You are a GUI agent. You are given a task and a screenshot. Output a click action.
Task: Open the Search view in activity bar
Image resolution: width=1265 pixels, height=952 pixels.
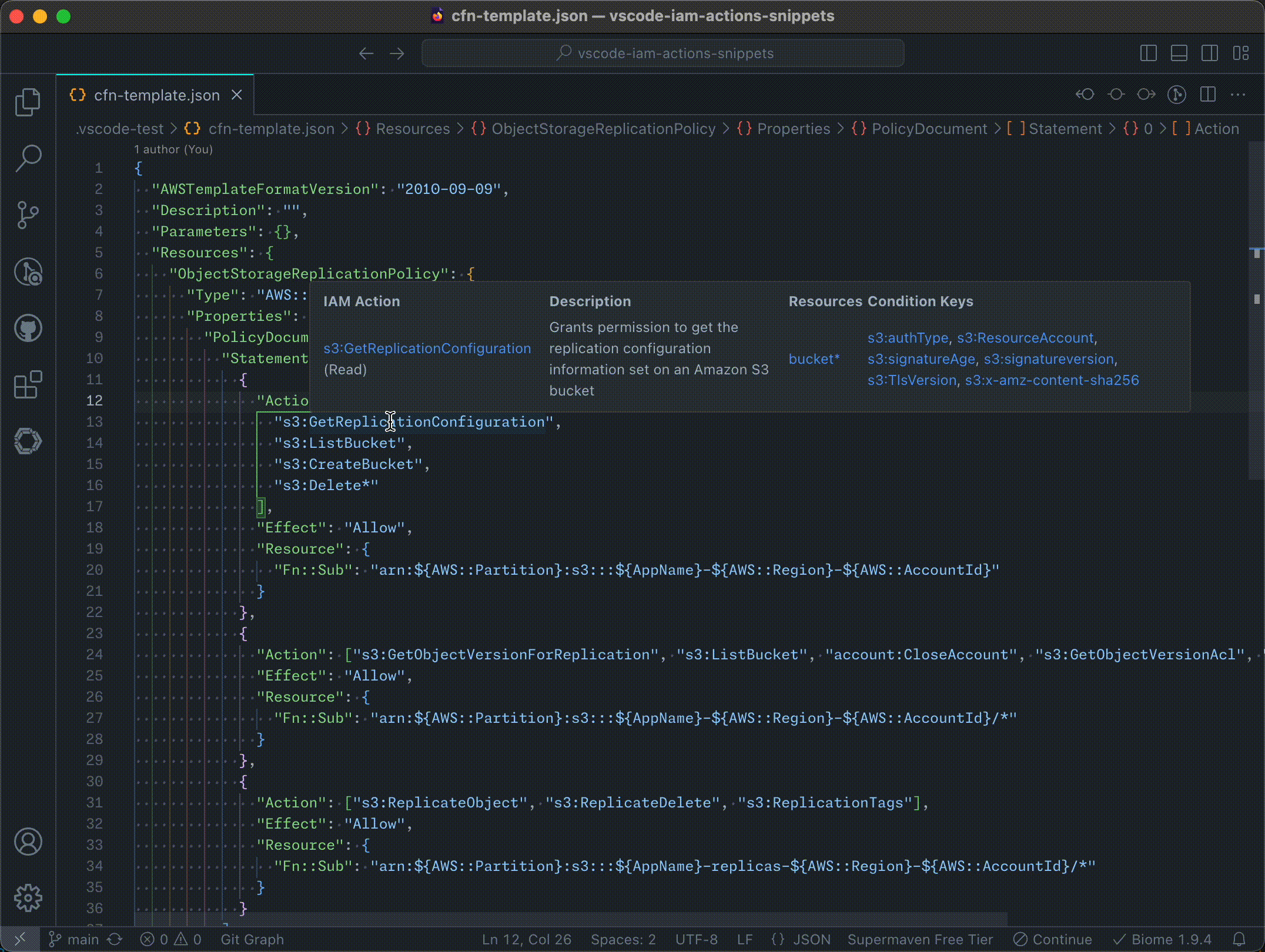click(28, 159)
